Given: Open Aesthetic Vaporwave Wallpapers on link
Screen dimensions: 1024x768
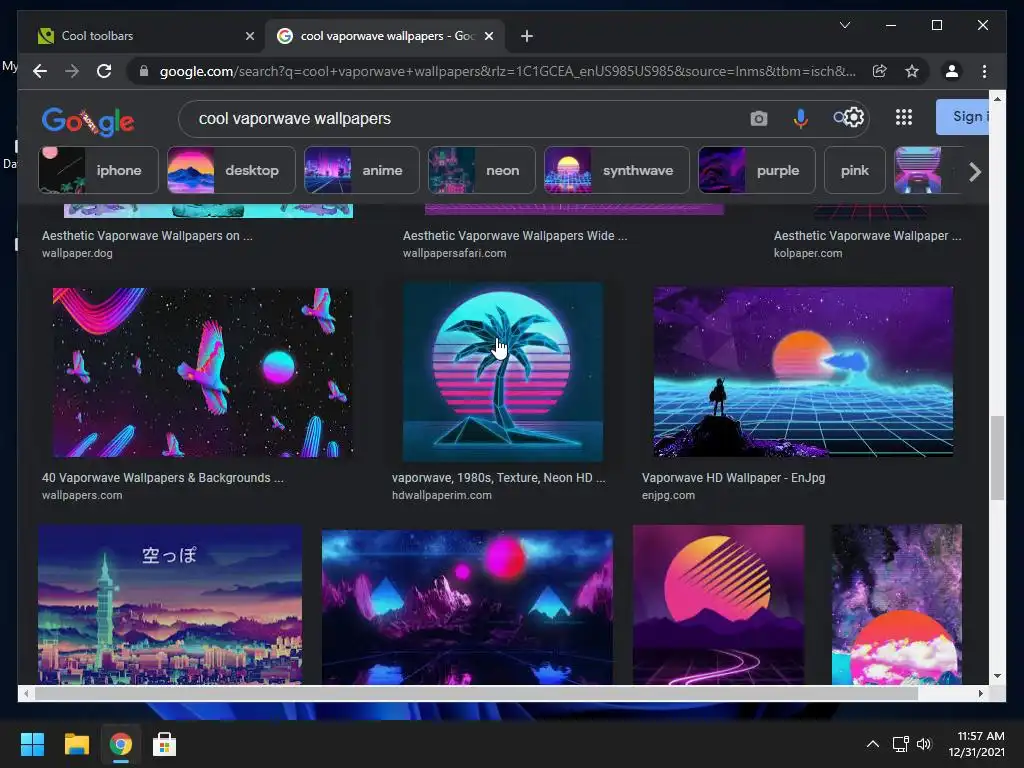Looking at the screenshot, I should point(147,236).
